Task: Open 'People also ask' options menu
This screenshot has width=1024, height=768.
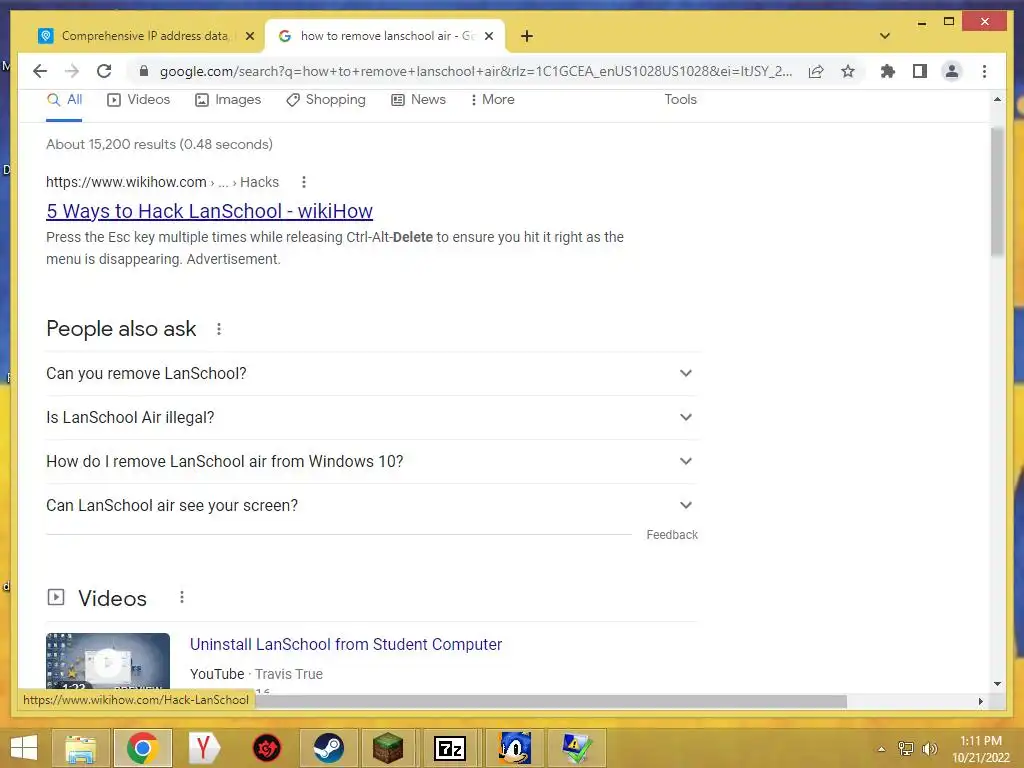Action: point(219,329)
